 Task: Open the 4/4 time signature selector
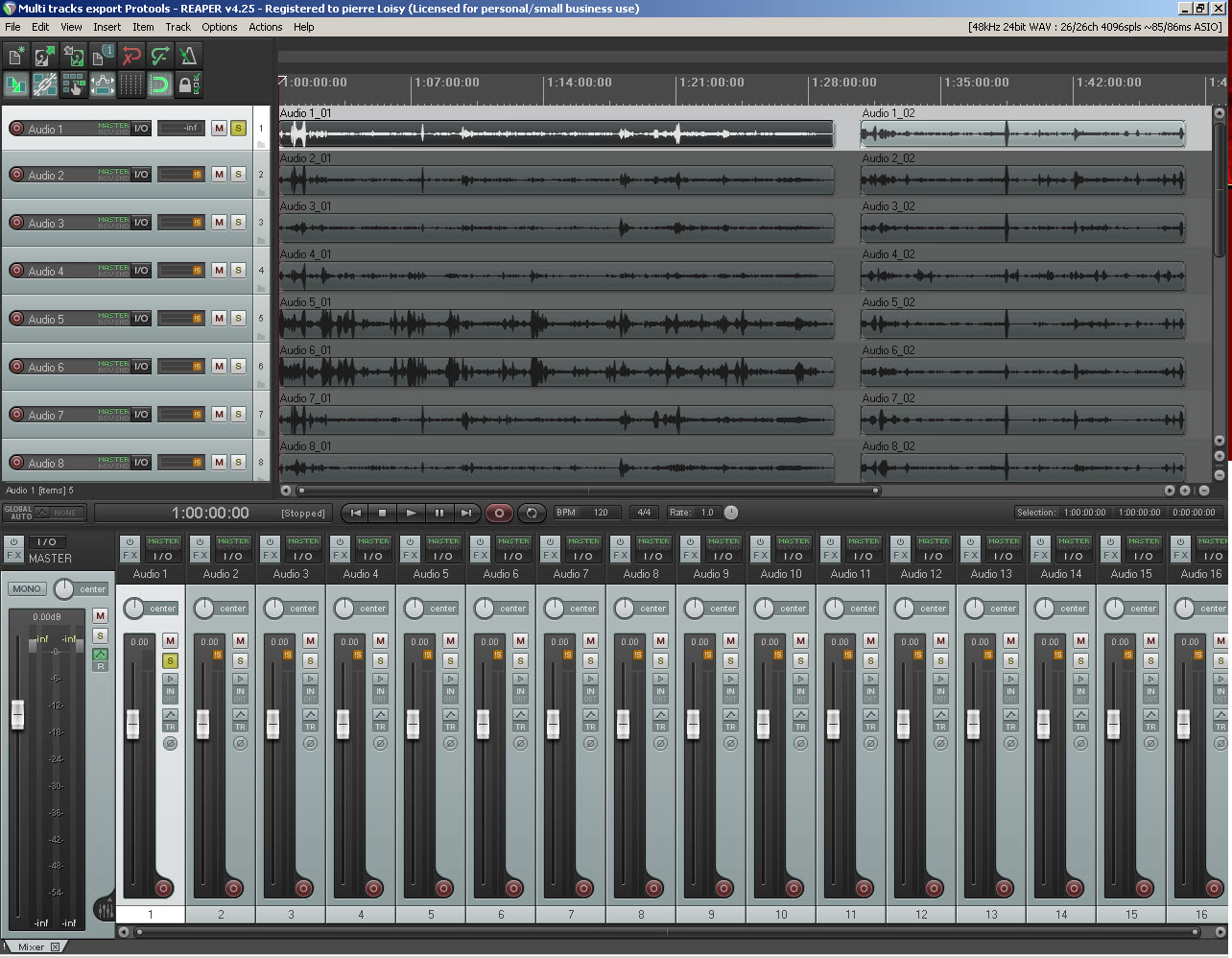(x=644, y=513)
